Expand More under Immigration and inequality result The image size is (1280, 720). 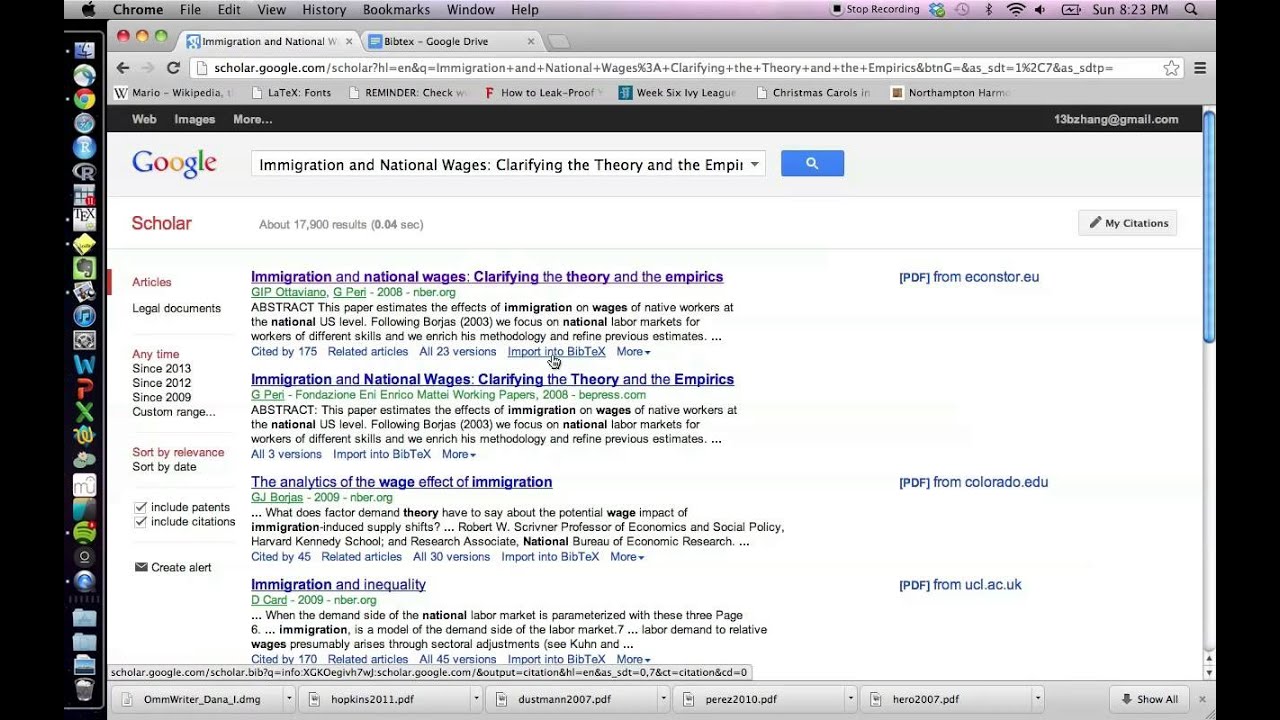coord(633,659)
